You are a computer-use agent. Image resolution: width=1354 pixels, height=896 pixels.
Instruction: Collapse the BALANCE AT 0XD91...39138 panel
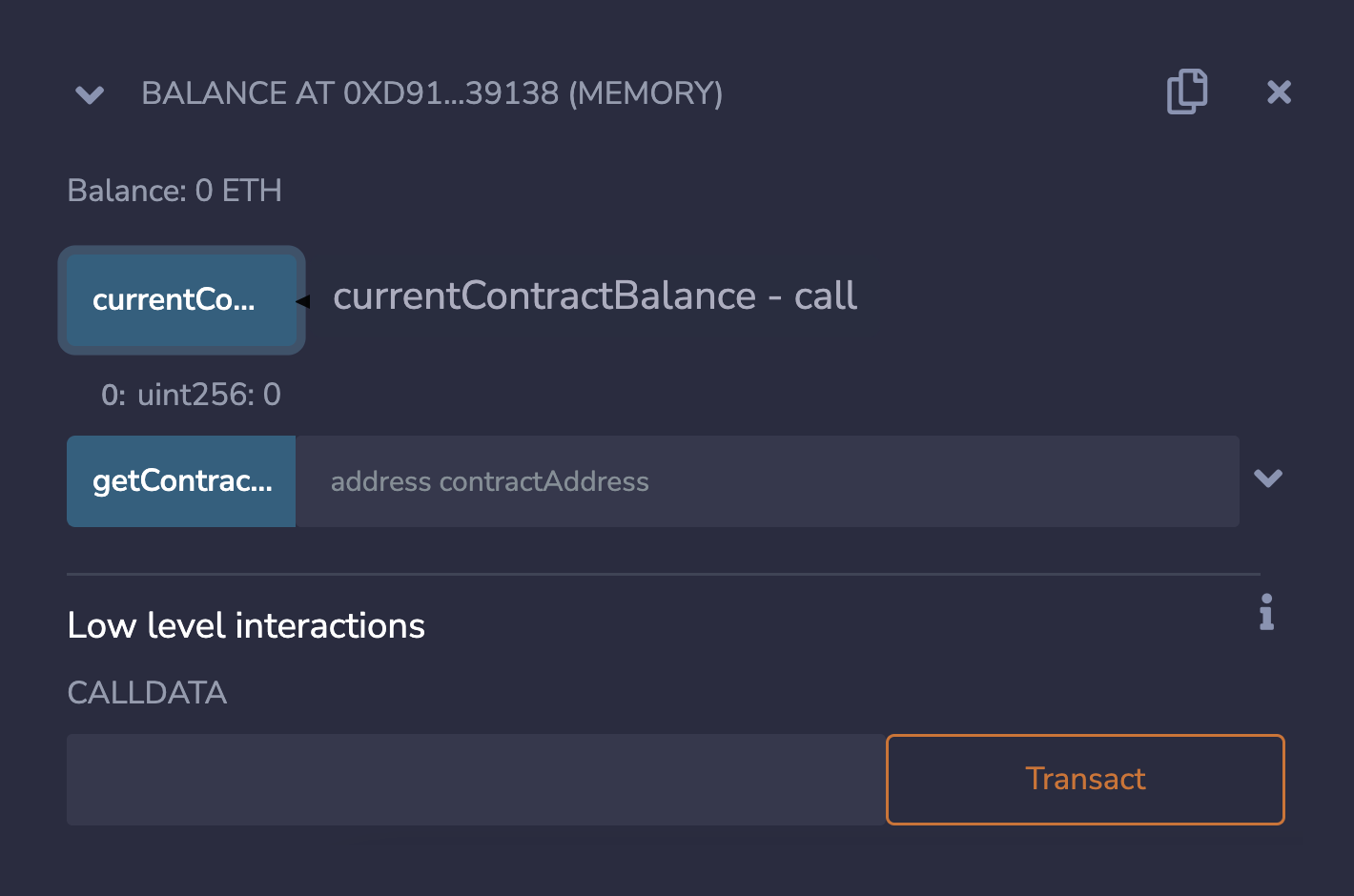[89, 94]
